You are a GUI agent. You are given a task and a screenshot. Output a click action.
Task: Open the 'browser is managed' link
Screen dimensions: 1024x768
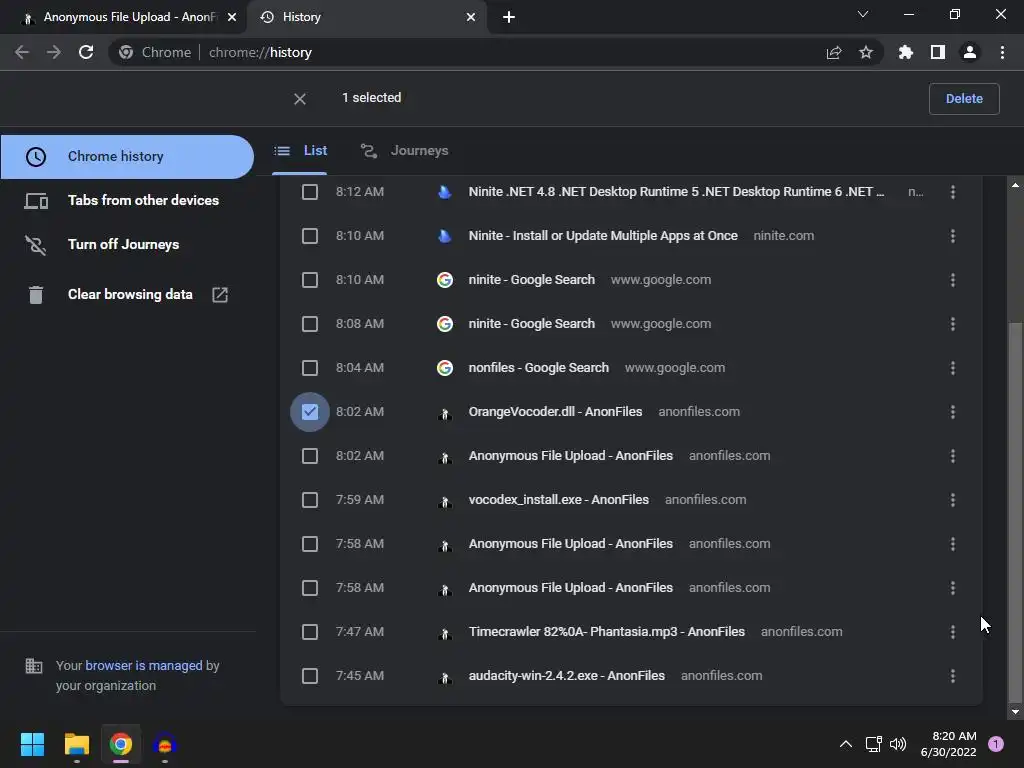tap(144, 665)
